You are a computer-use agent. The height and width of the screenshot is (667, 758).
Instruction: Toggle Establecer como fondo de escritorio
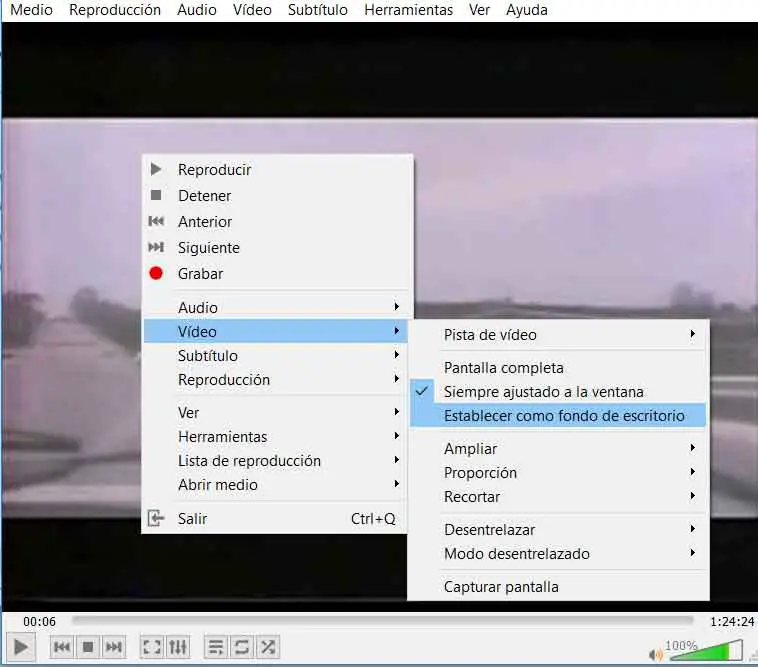pos(558,415)
